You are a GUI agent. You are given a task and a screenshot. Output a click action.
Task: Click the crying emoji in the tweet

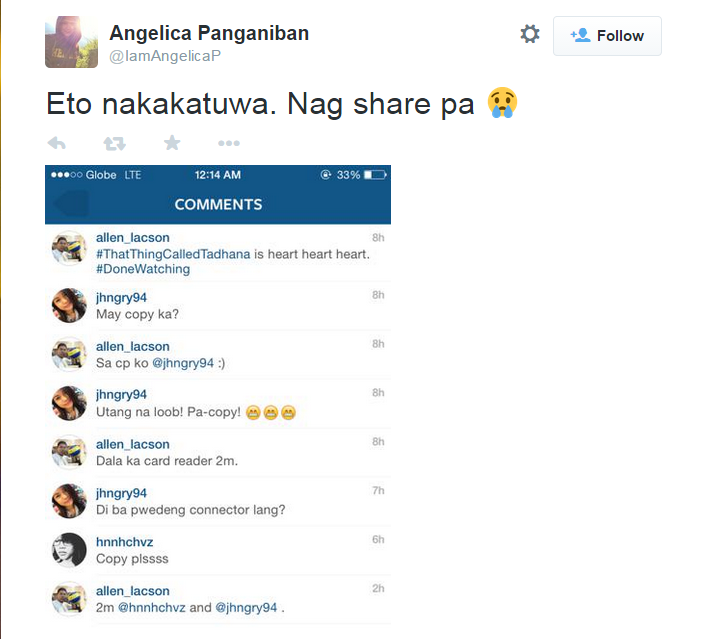[x=502, y=103]
